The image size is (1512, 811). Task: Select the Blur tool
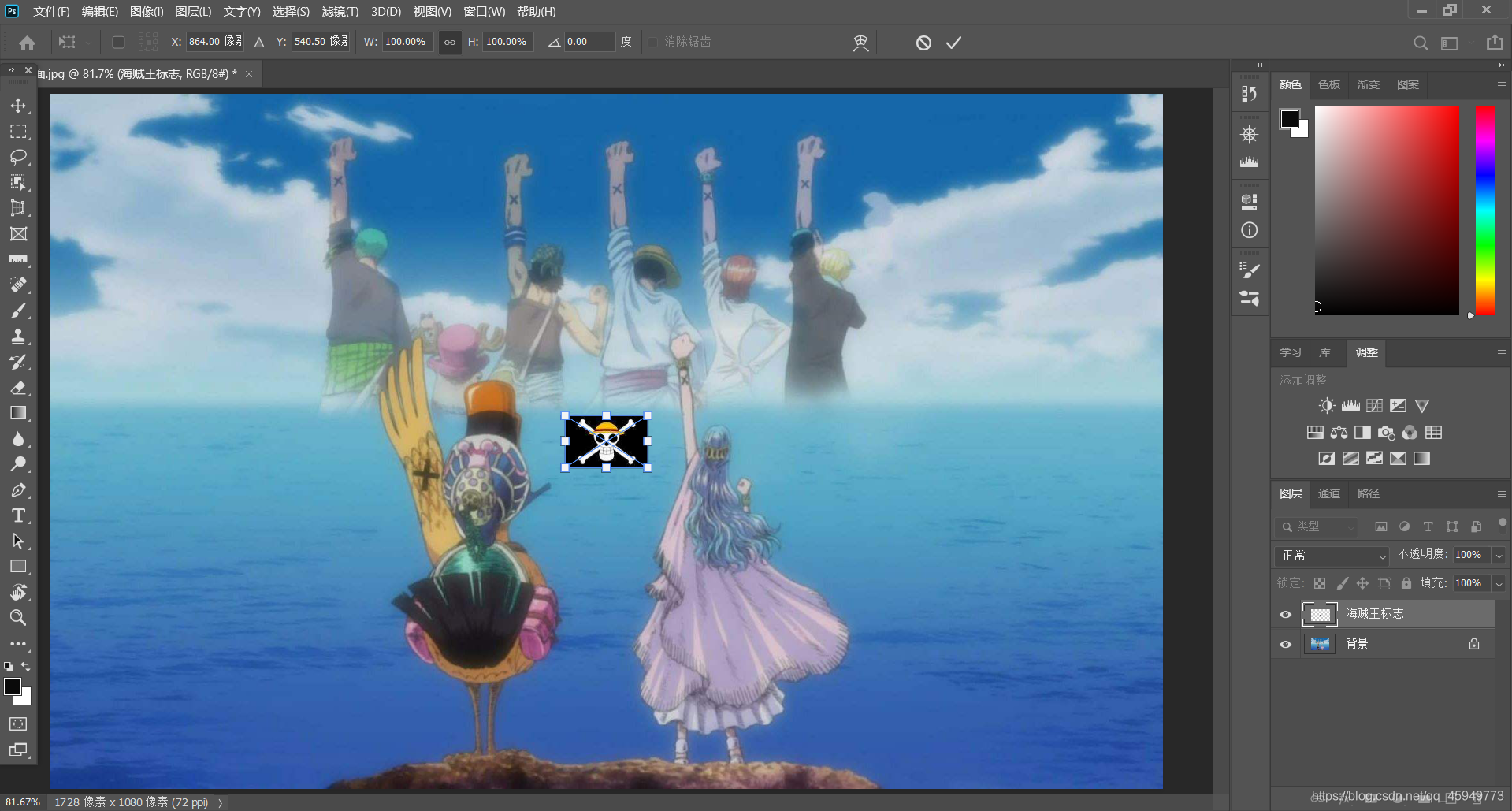tap(18, 439)
